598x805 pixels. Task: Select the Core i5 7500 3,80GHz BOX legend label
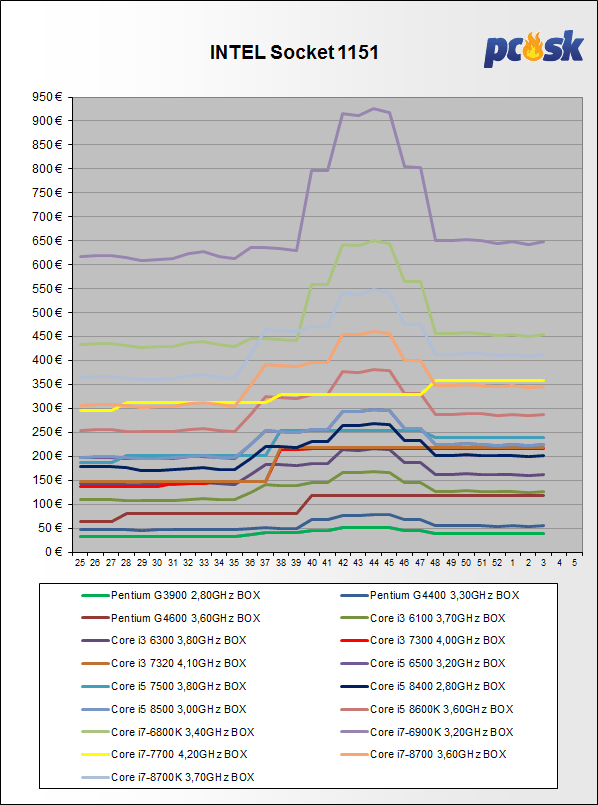[x=179, y=686]
